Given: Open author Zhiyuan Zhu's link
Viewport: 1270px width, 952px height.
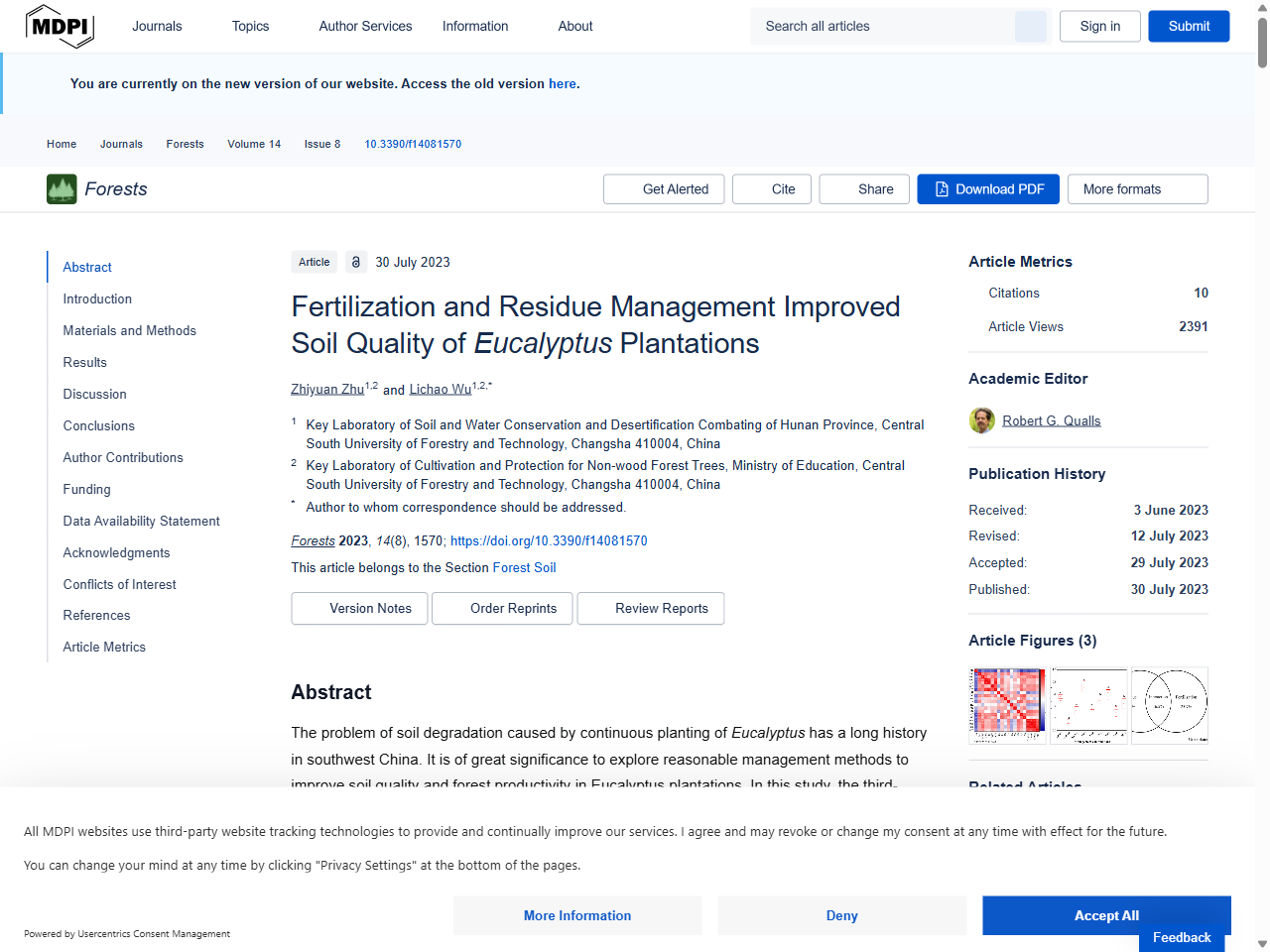Looking at the screenshot, I should click(327, 389).
